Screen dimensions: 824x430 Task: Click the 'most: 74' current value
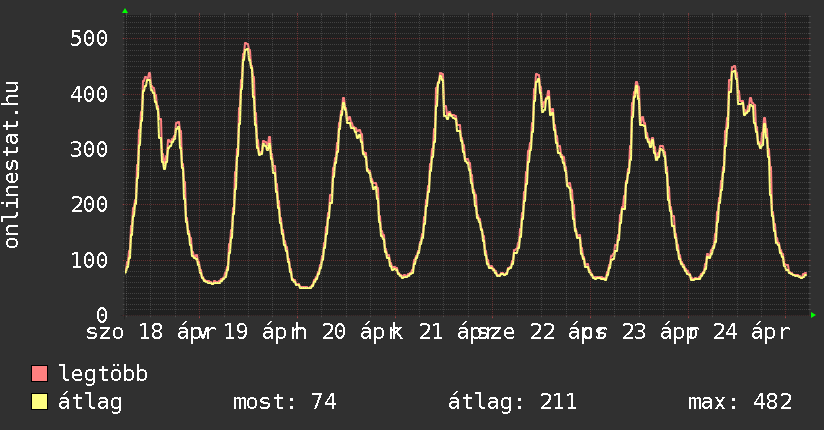284,402
